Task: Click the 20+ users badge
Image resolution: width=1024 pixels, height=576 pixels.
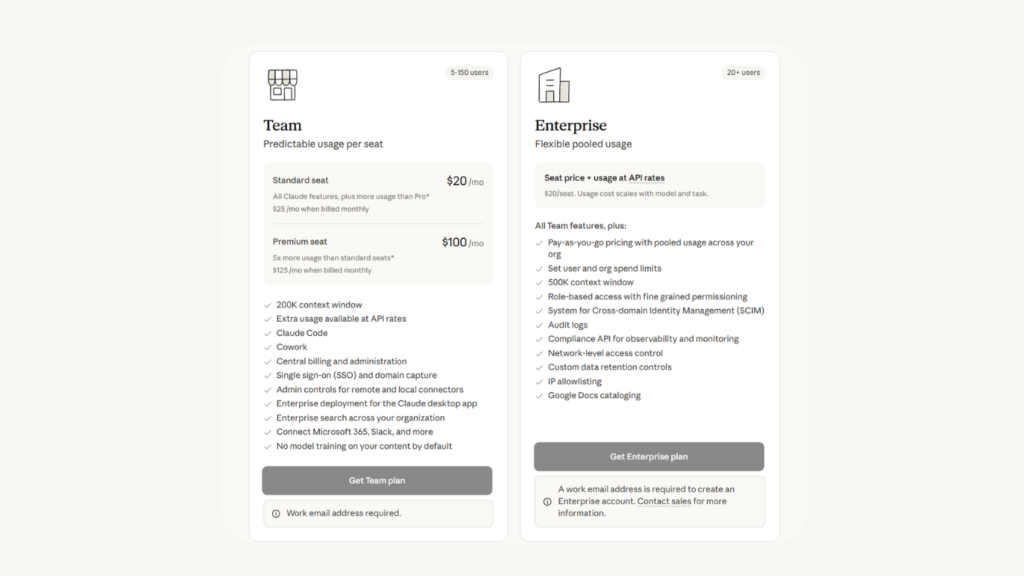Action: point(742,73)
